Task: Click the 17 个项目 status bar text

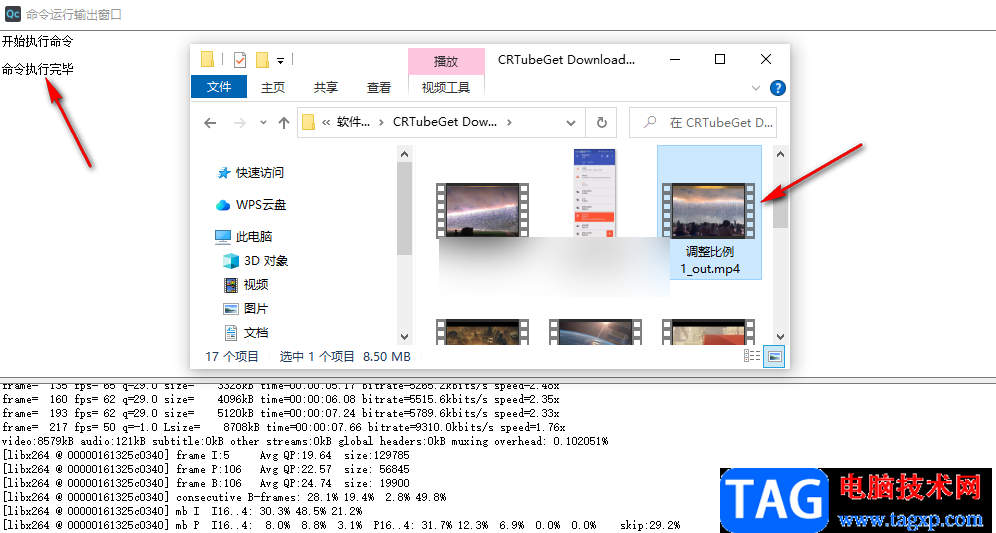Action: (232, 356)
